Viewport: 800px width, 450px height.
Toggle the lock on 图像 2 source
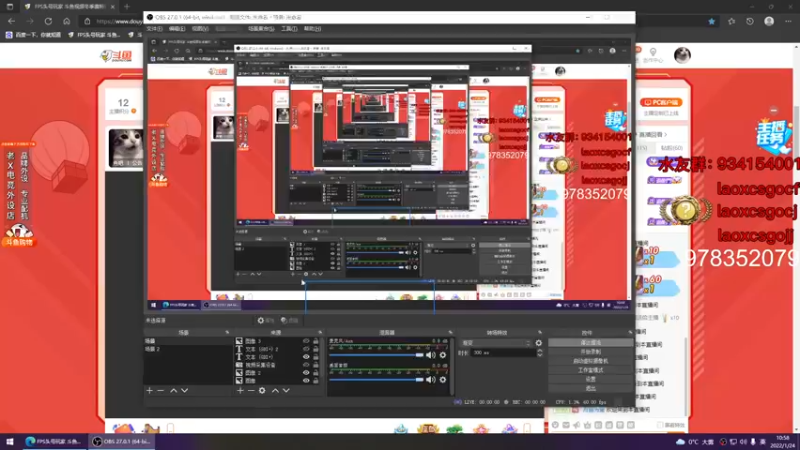tap(316, 372)
